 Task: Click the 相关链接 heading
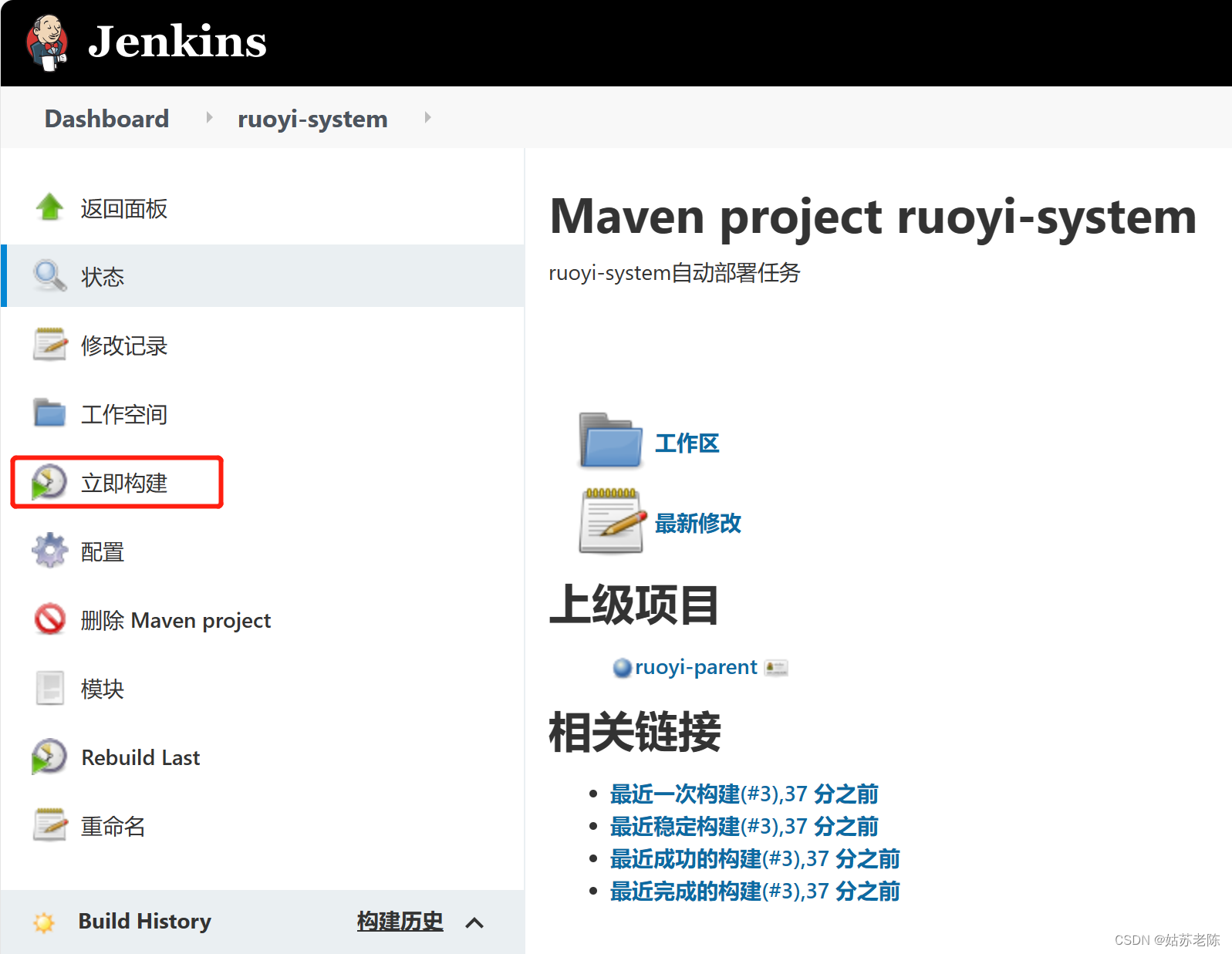(634, 732)
